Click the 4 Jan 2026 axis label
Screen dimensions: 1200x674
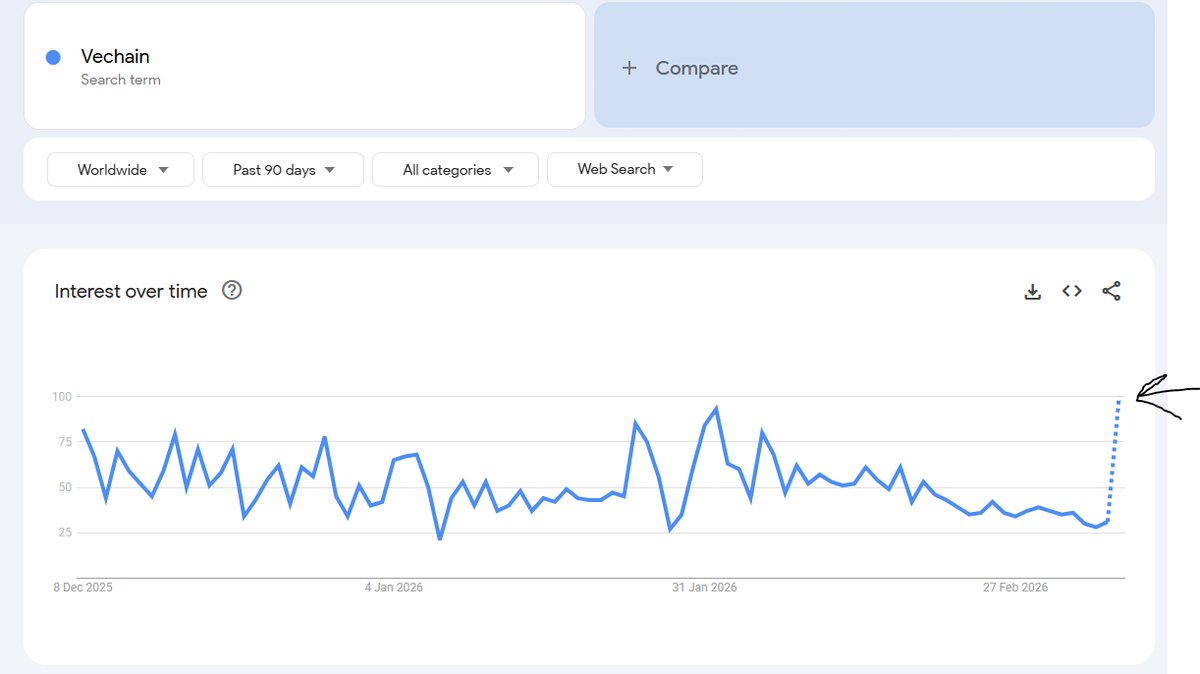point(394,587)
